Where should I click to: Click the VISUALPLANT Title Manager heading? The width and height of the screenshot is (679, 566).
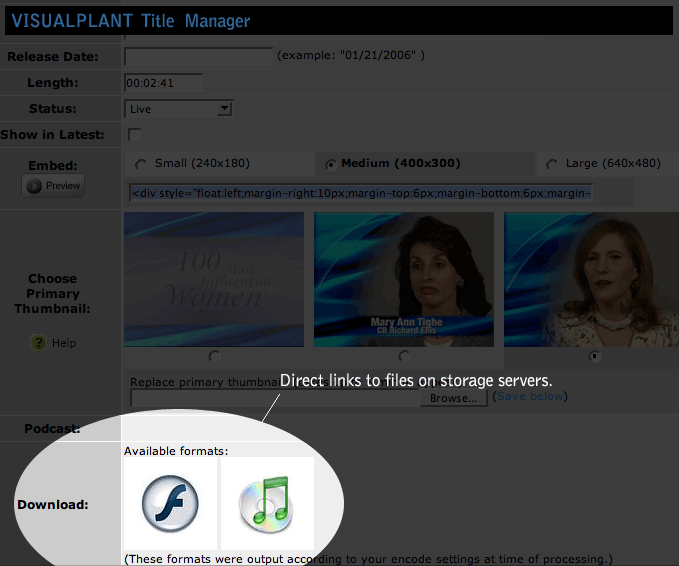(131, 20)
